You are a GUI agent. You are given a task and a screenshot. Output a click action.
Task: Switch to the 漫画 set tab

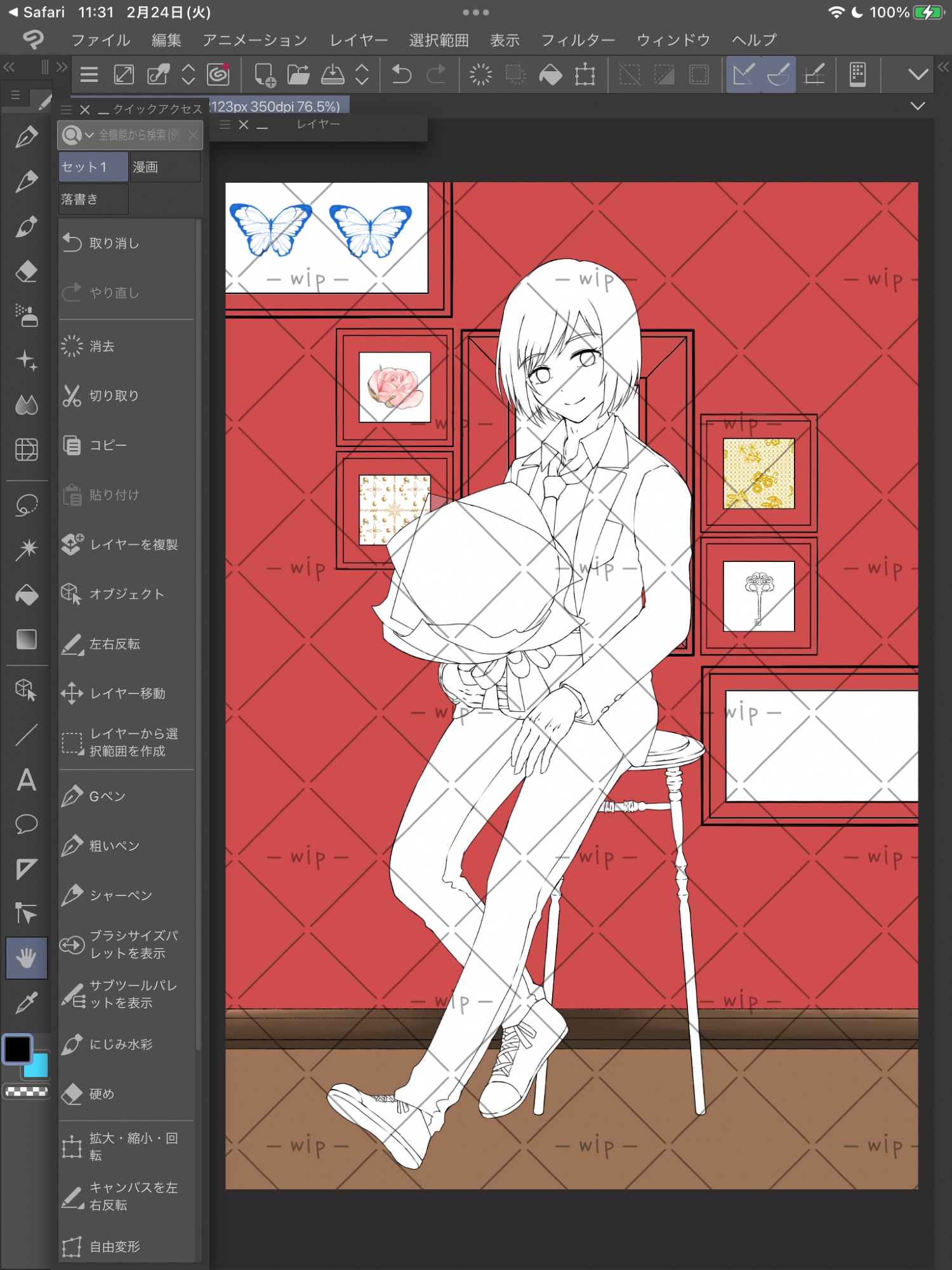[x=164, y=167]
